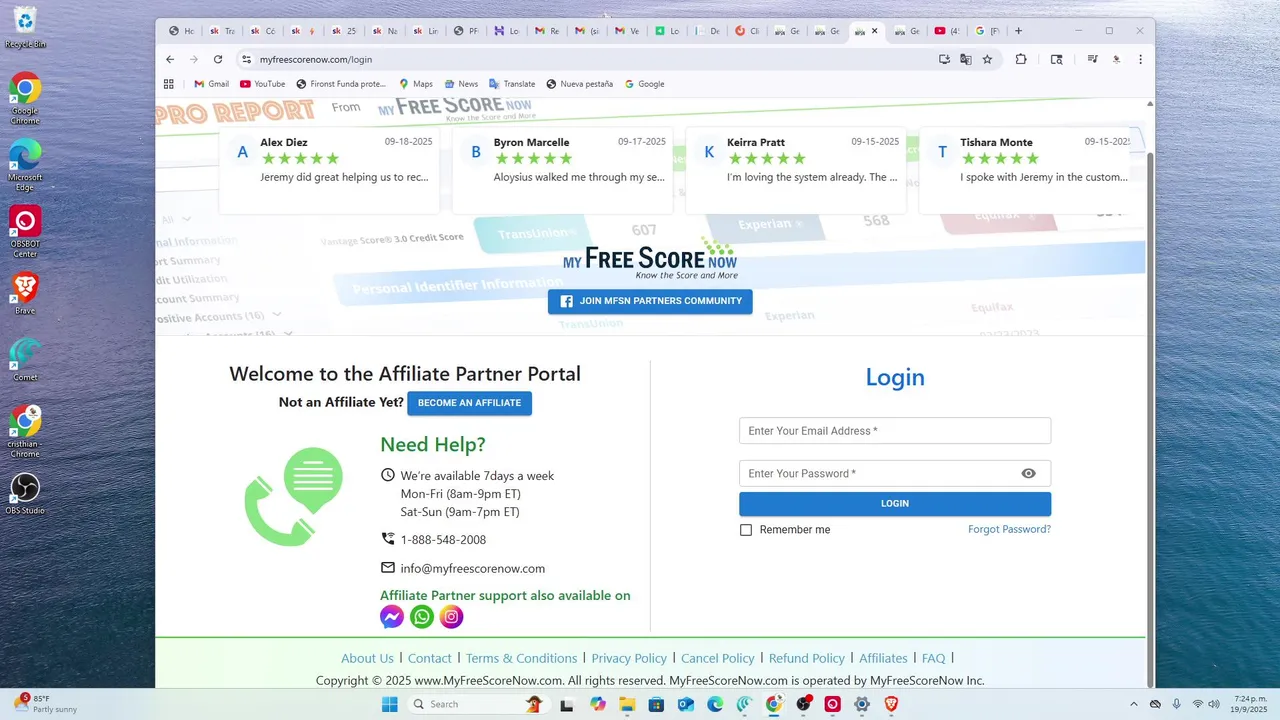Viewport: 1280px width, 720px height.
Task: Open Comet desktop shortcut
Action: pyautogui.click(x=25, y=360)
